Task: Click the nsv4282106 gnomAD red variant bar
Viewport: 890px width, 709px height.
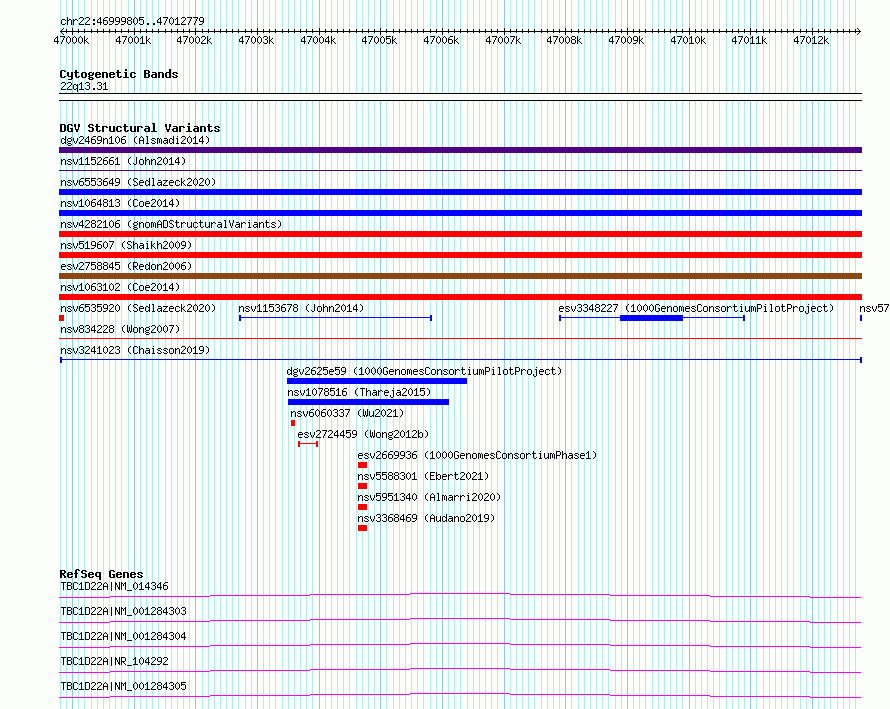Action: (x=460, y=234)
